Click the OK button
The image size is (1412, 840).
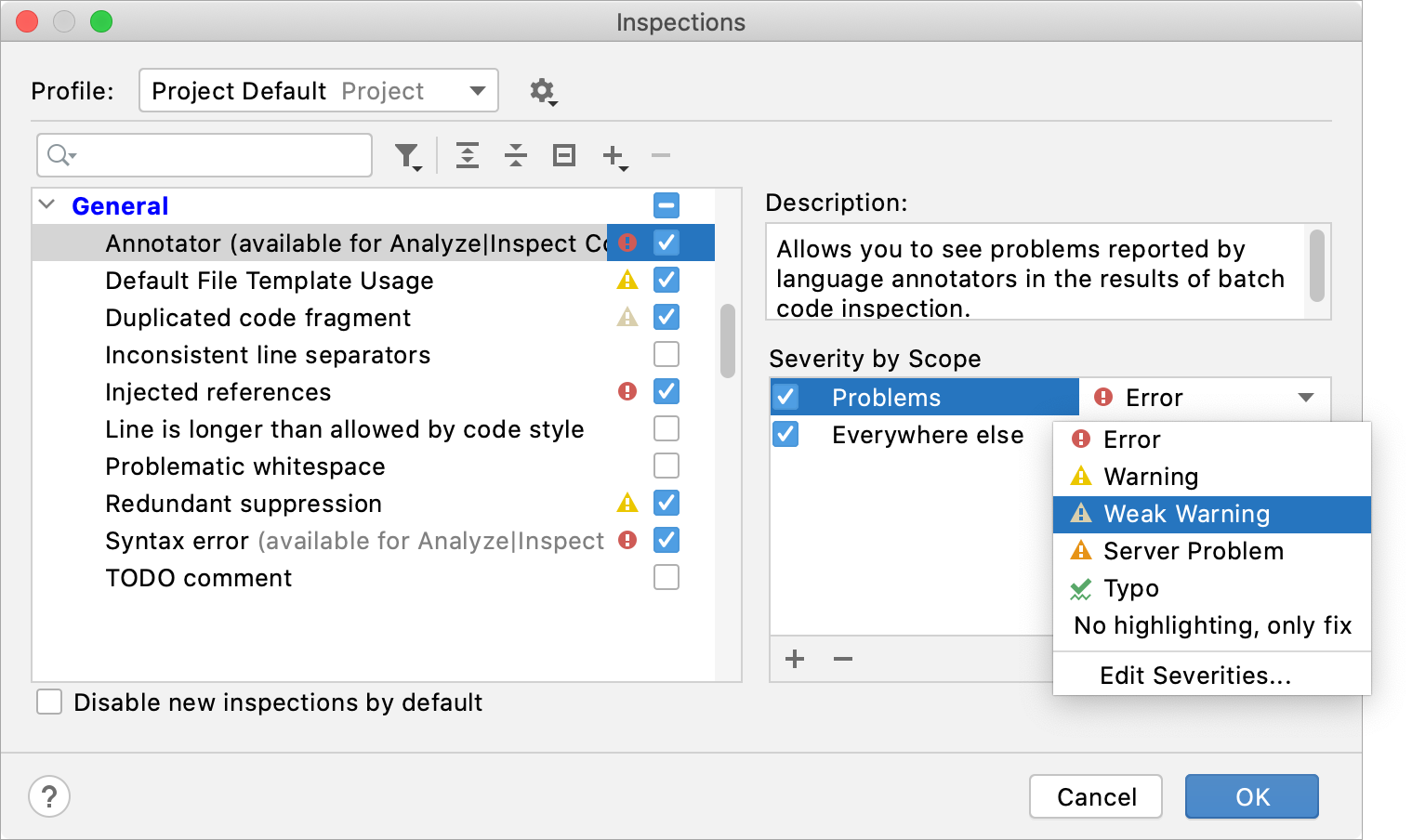pyautogui.click(x=1251, y=797)
